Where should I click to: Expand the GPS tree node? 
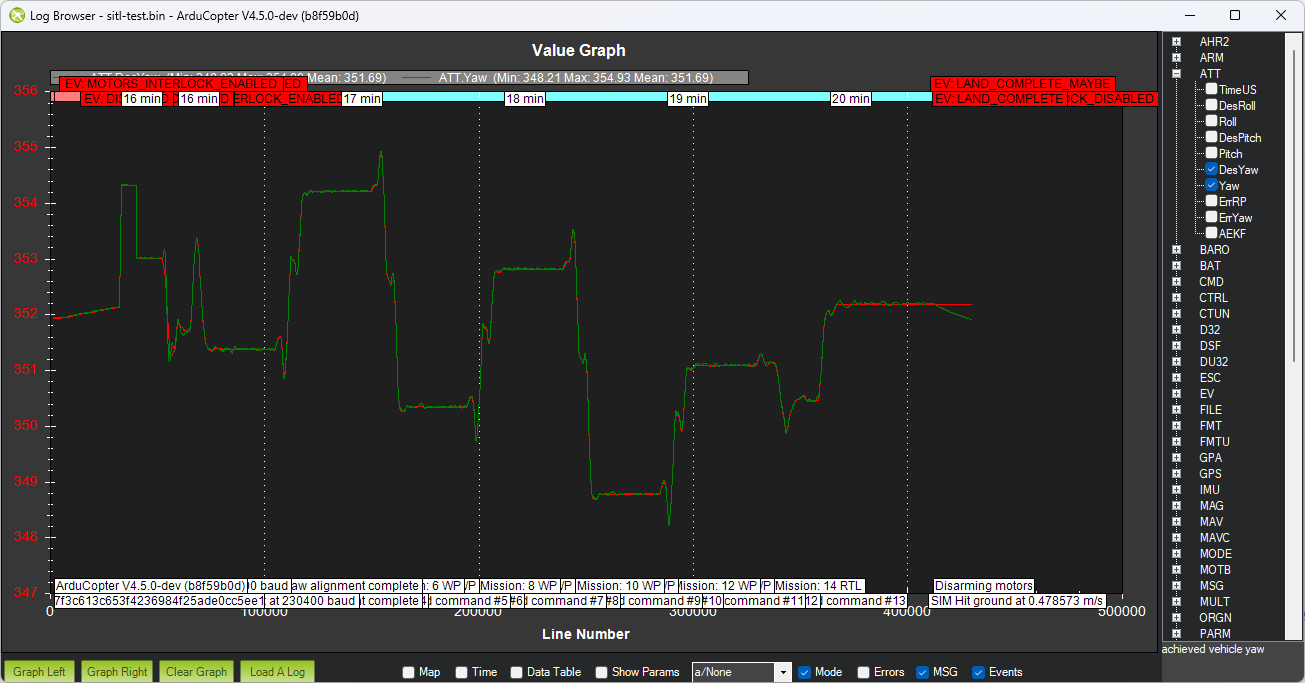point(1177,473)
